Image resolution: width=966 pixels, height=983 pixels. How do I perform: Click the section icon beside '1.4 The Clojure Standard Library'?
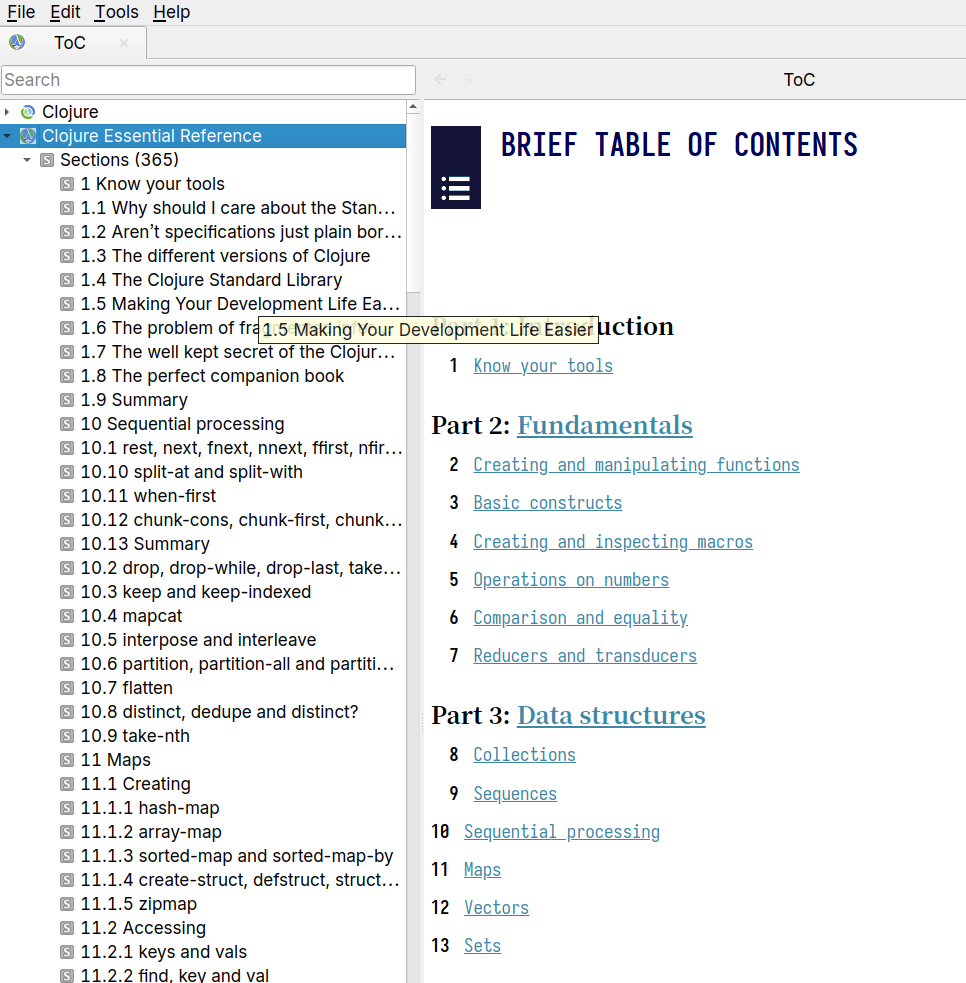(67, 280)
